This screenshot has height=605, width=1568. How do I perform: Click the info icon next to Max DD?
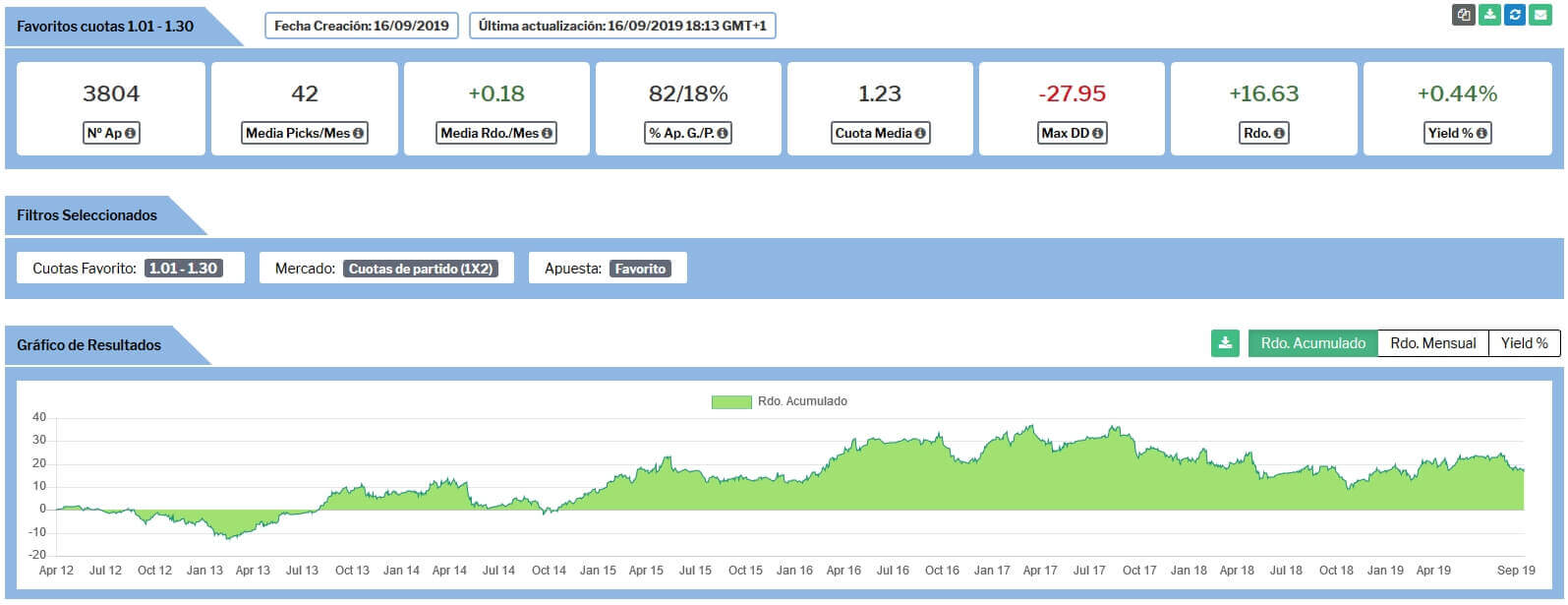tap(1097, 133)
